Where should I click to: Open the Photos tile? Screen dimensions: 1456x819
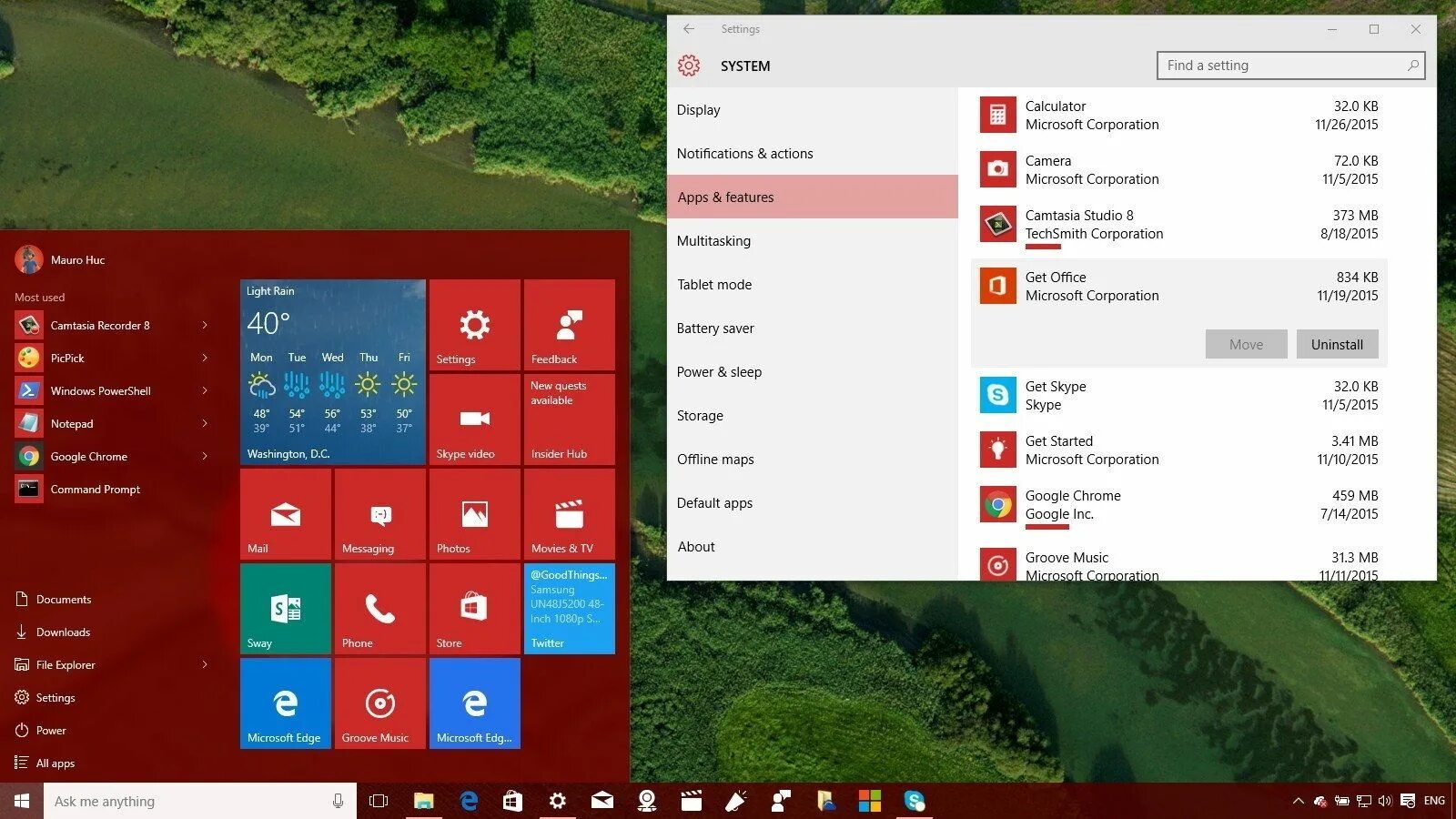(474, 514)
